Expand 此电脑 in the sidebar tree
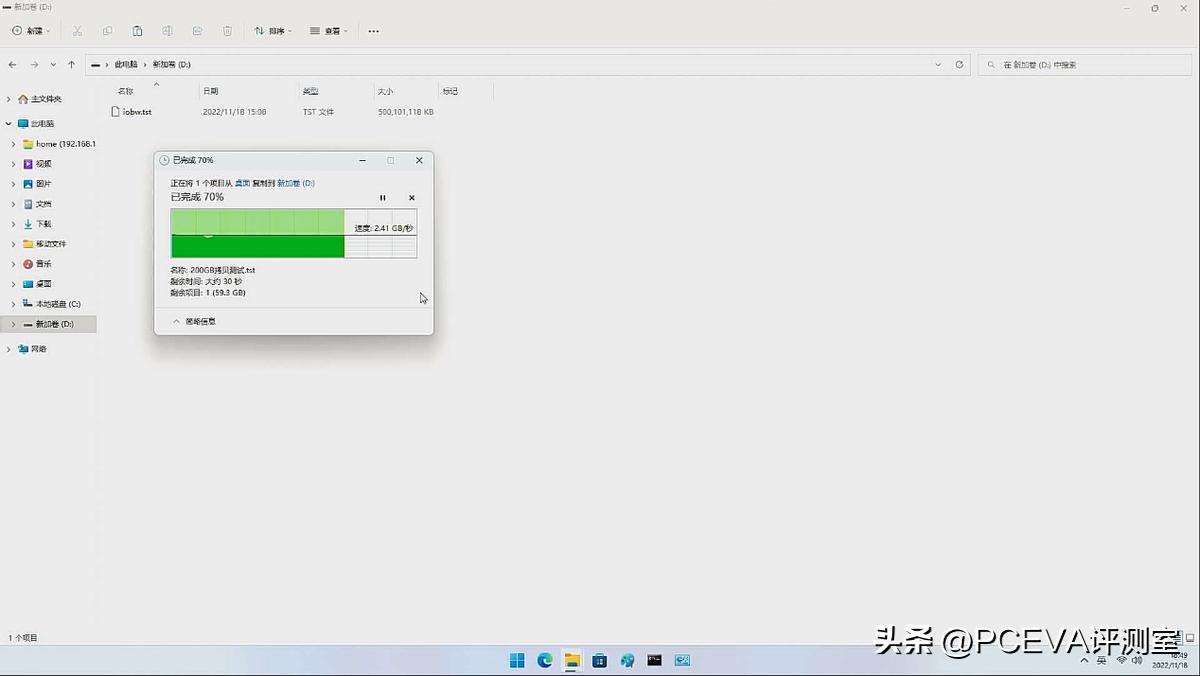Image resolution: width=1200 pixels, height=676 pixels. pos(10,123)
